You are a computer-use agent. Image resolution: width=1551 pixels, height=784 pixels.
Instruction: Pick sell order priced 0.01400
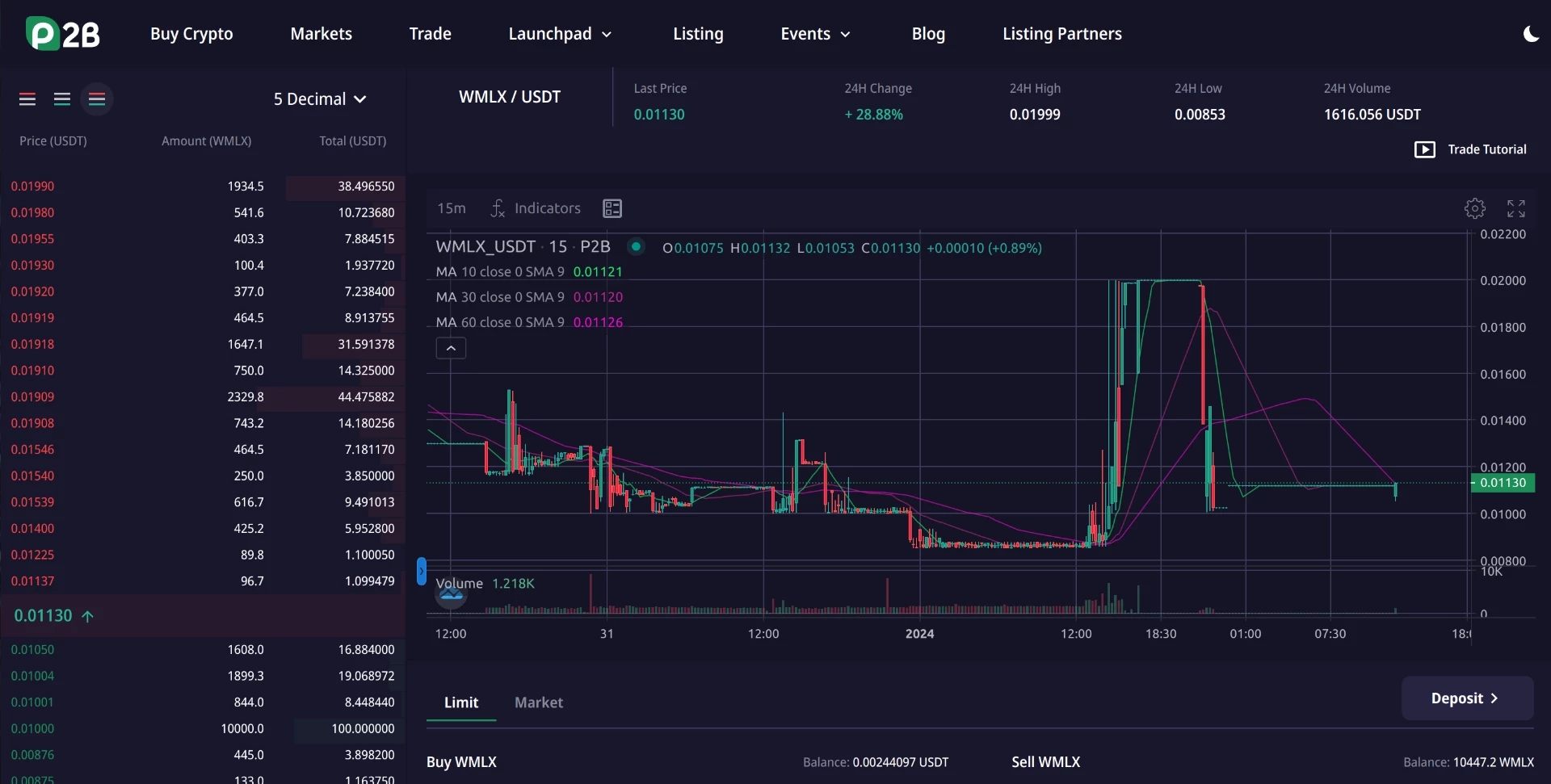tap(203, 529)
